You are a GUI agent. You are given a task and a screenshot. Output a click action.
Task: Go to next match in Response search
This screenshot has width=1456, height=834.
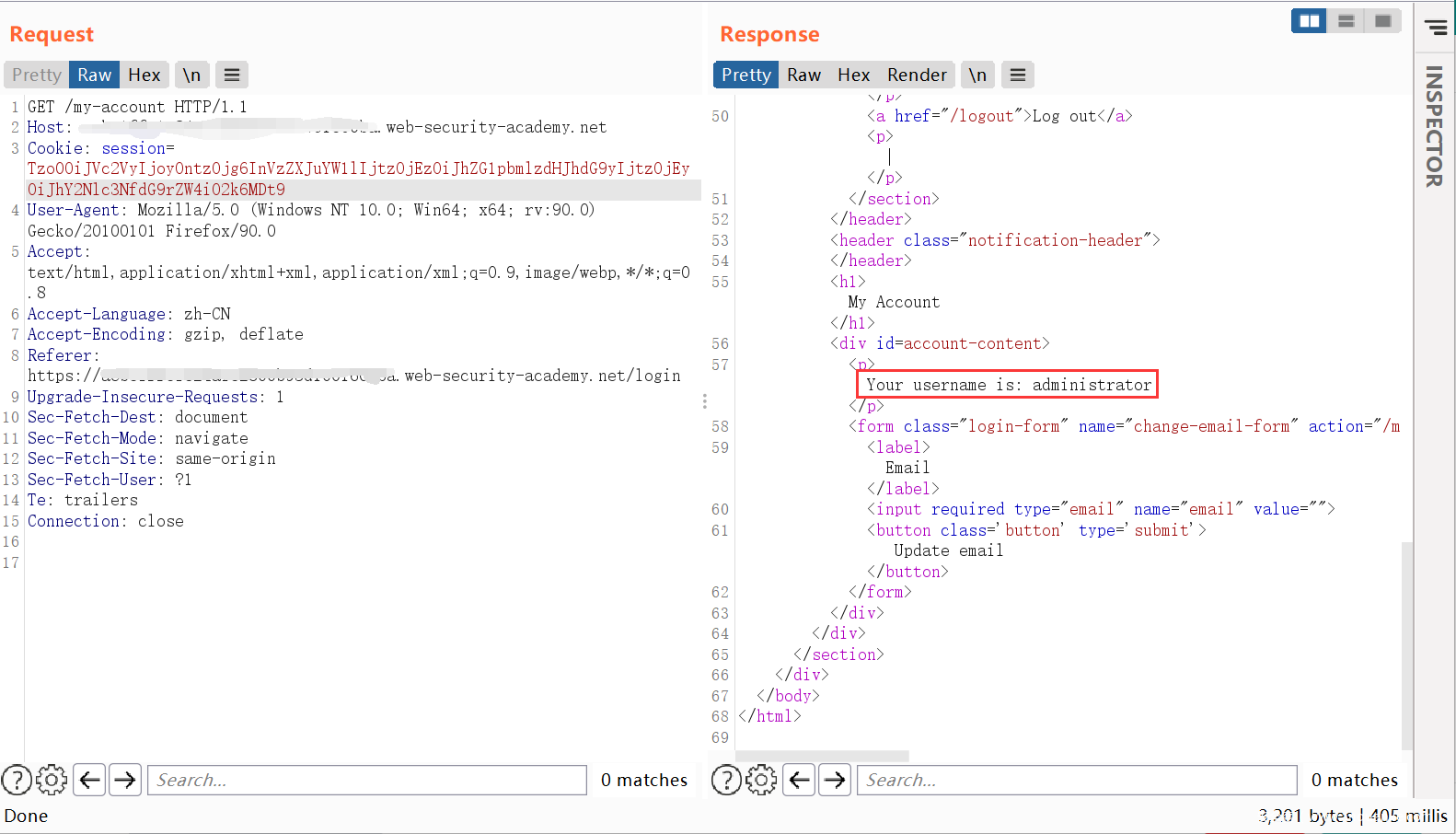[835, 780]
